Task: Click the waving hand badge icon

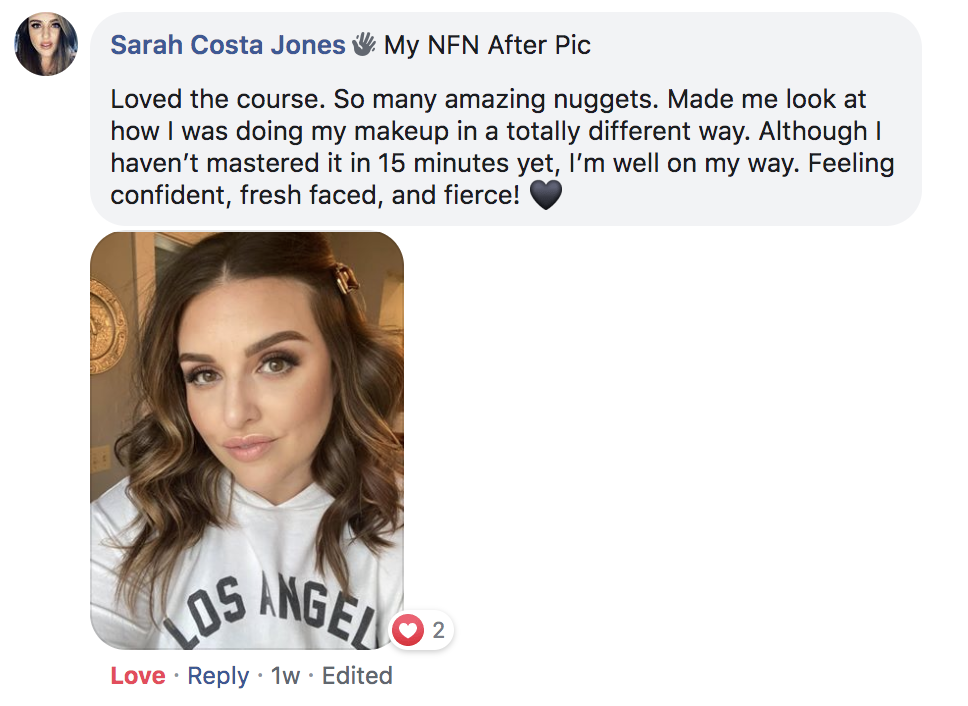Action: pos(363,44)
